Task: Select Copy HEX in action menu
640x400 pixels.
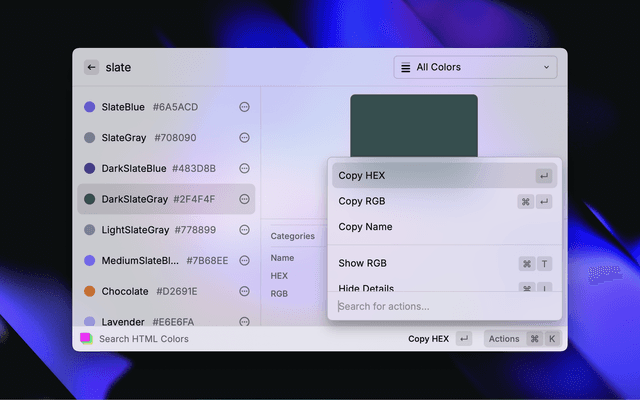Action: [x=362, y=176]
